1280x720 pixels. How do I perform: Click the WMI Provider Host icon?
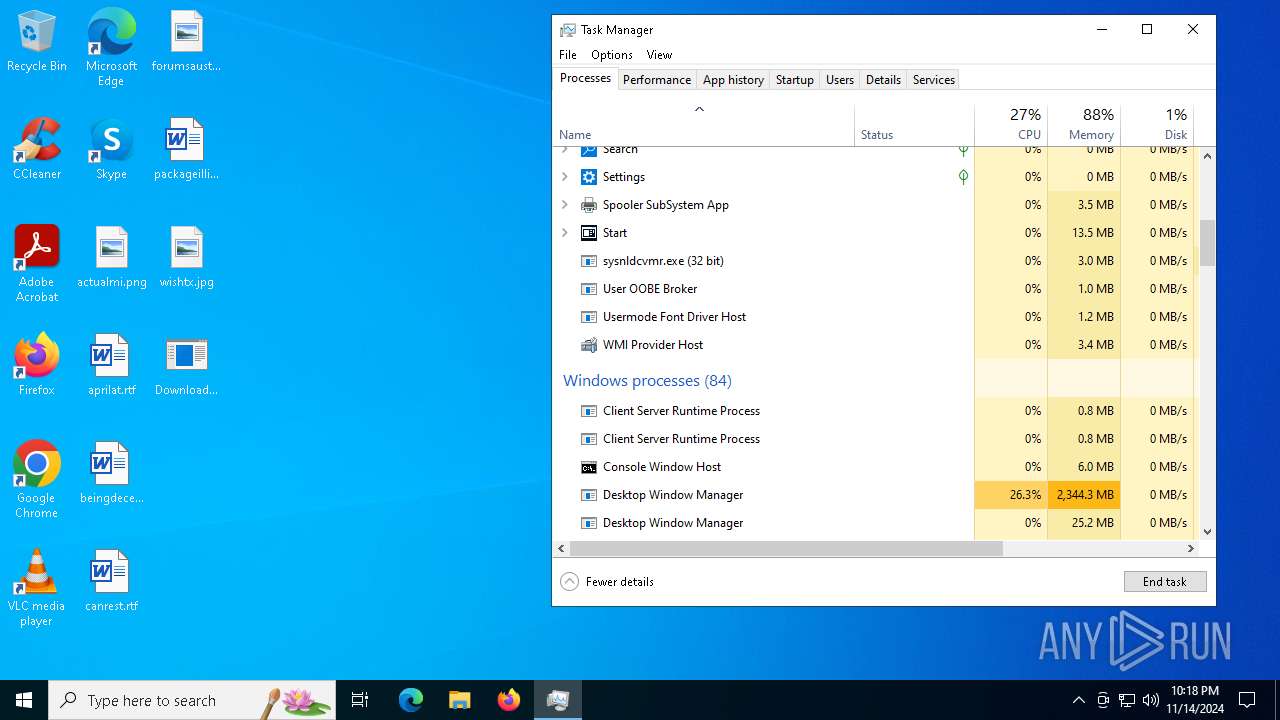589,345
